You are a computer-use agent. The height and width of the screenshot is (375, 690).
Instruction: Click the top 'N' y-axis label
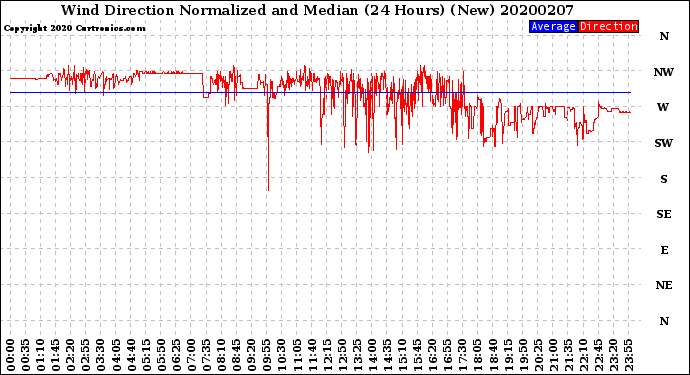pos(664,36)
